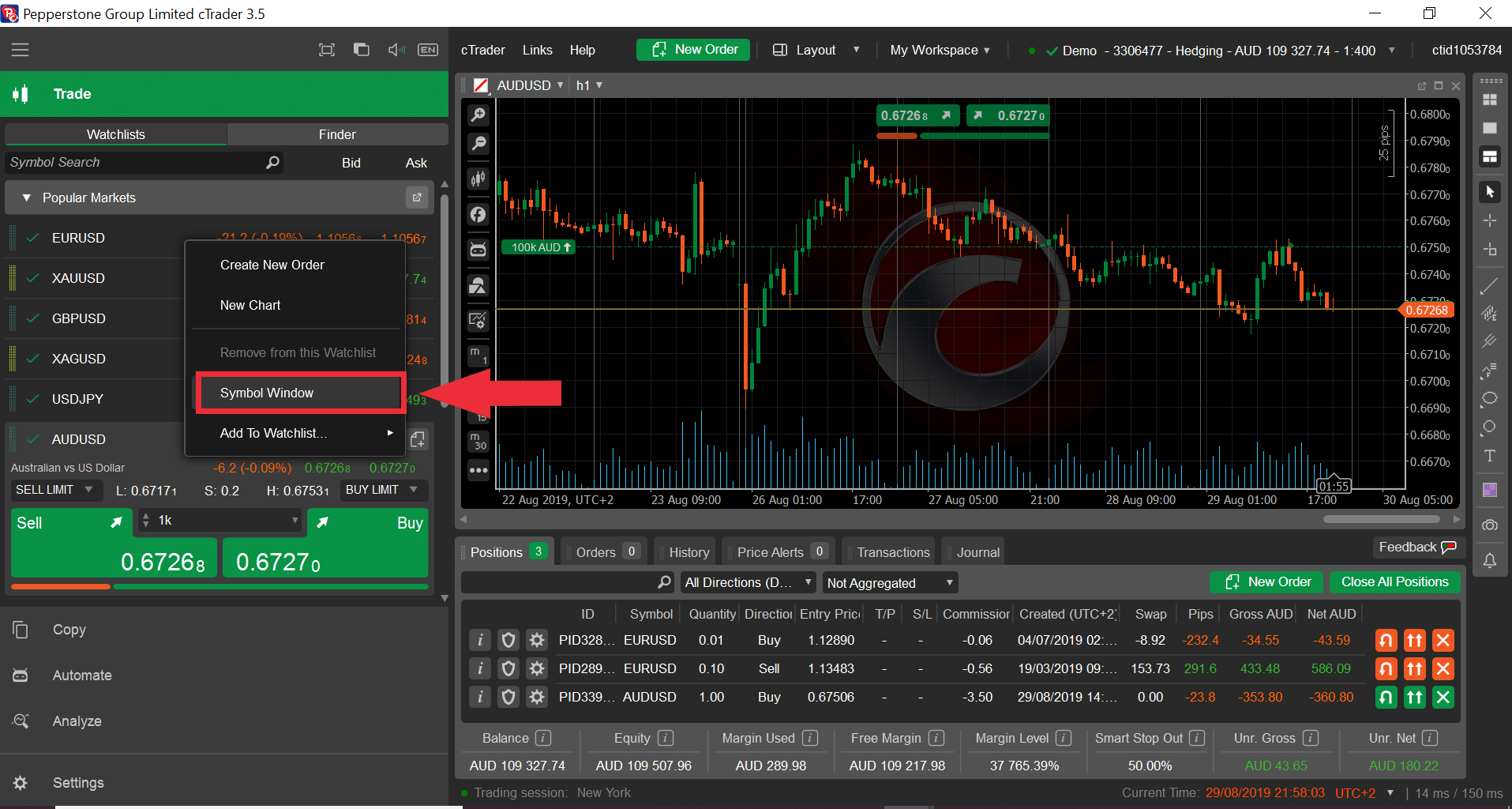This screenshot has height=809, width=1512.
Task: Click the chart horizontal scrollbar thumb
Action: coord(1382,519)
